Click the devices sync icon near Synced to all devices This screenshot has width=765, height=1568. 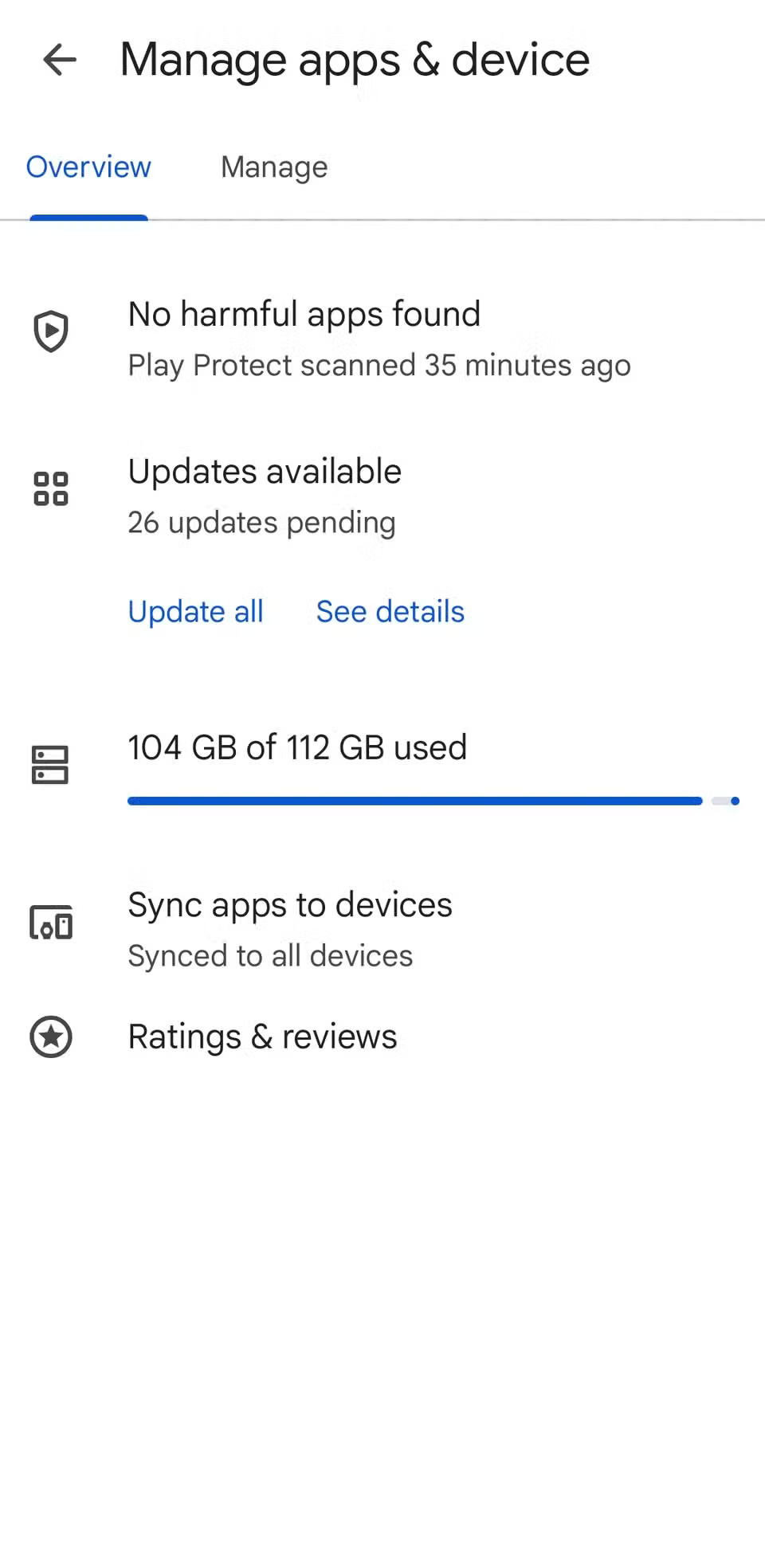pos(50,923)
